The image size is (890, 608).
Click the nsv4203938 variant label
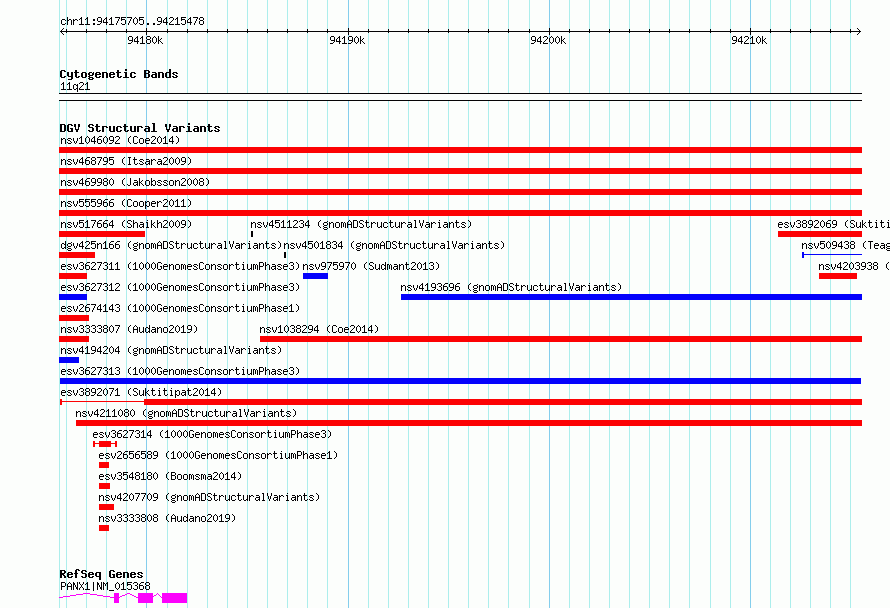click(854, 266)
